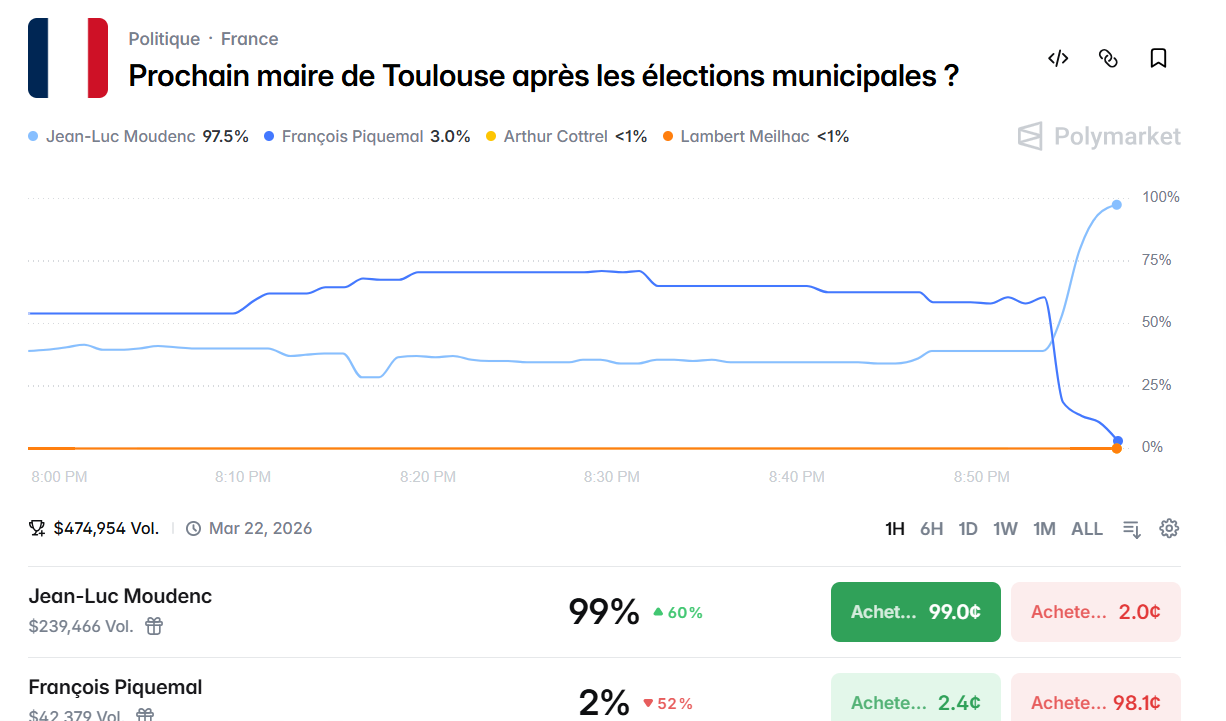
Task: Click the embed code icon
Action: click(1058, 58)
